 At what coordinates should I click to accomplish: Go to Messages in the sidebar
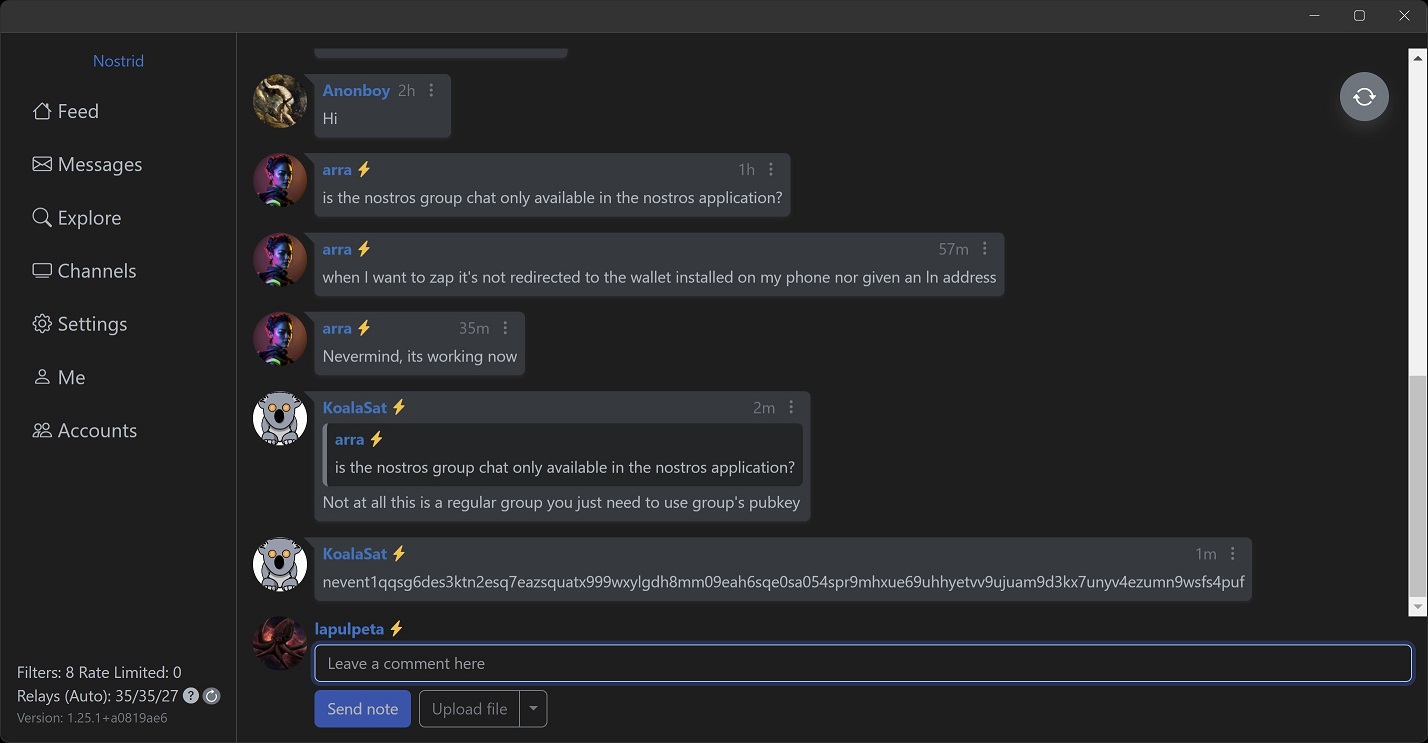[x=87, y=164]
